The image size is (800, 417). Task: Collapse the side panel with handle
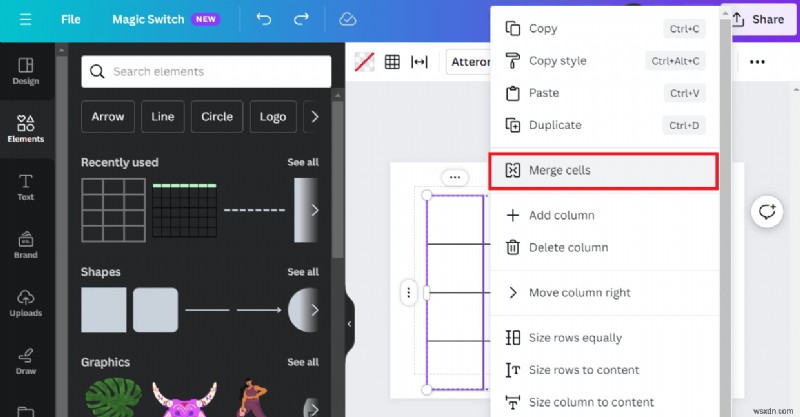click(349, 324)
